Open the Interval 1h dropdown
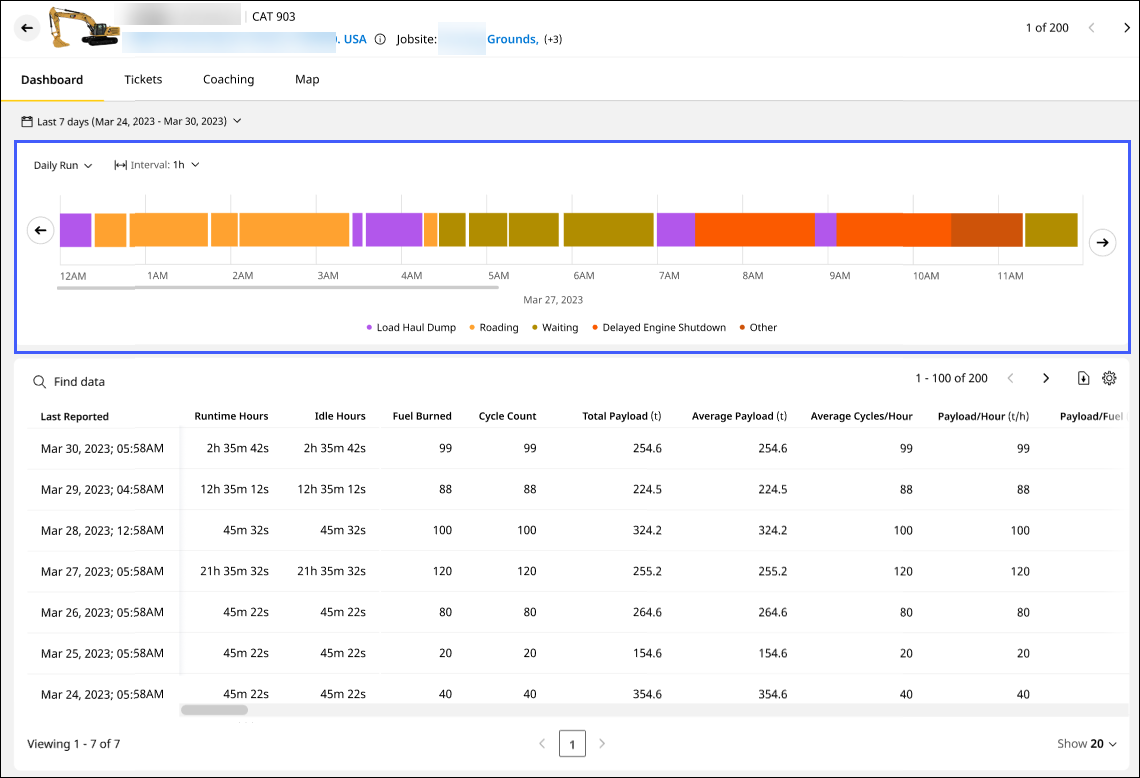 pos(157,165)
